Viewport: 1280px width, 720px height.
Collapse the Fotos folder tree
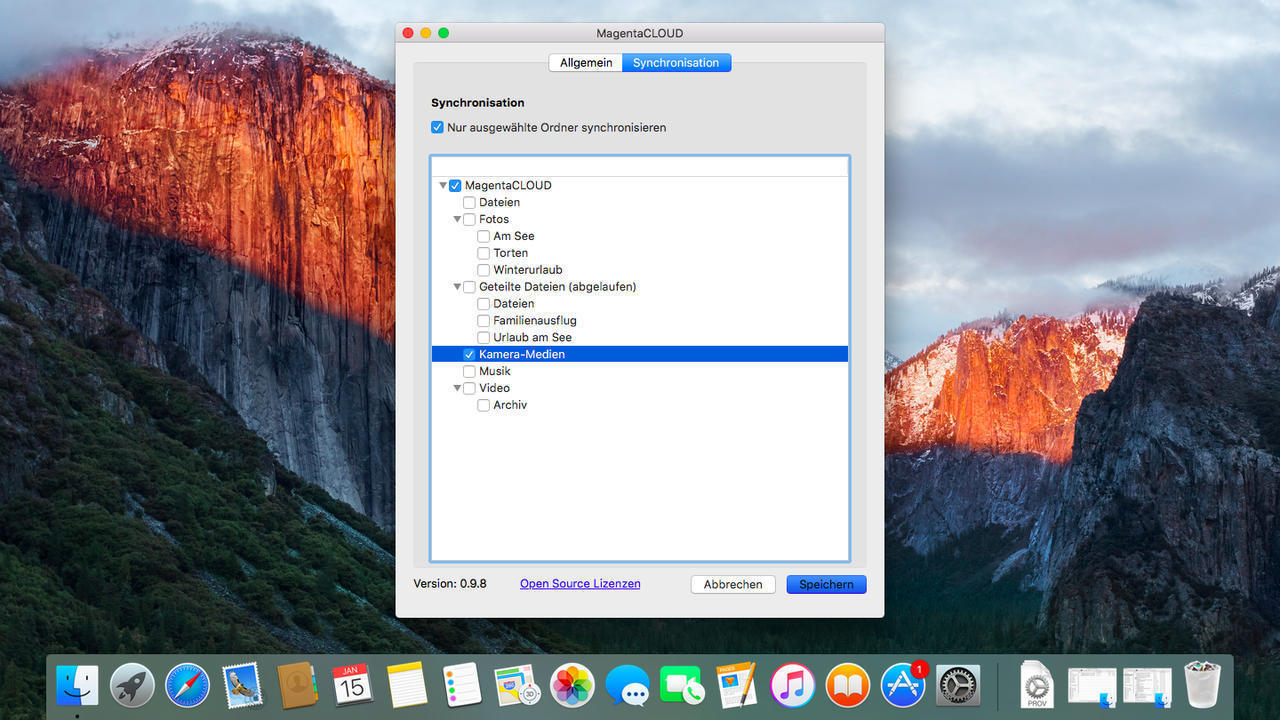pos(457,219)
